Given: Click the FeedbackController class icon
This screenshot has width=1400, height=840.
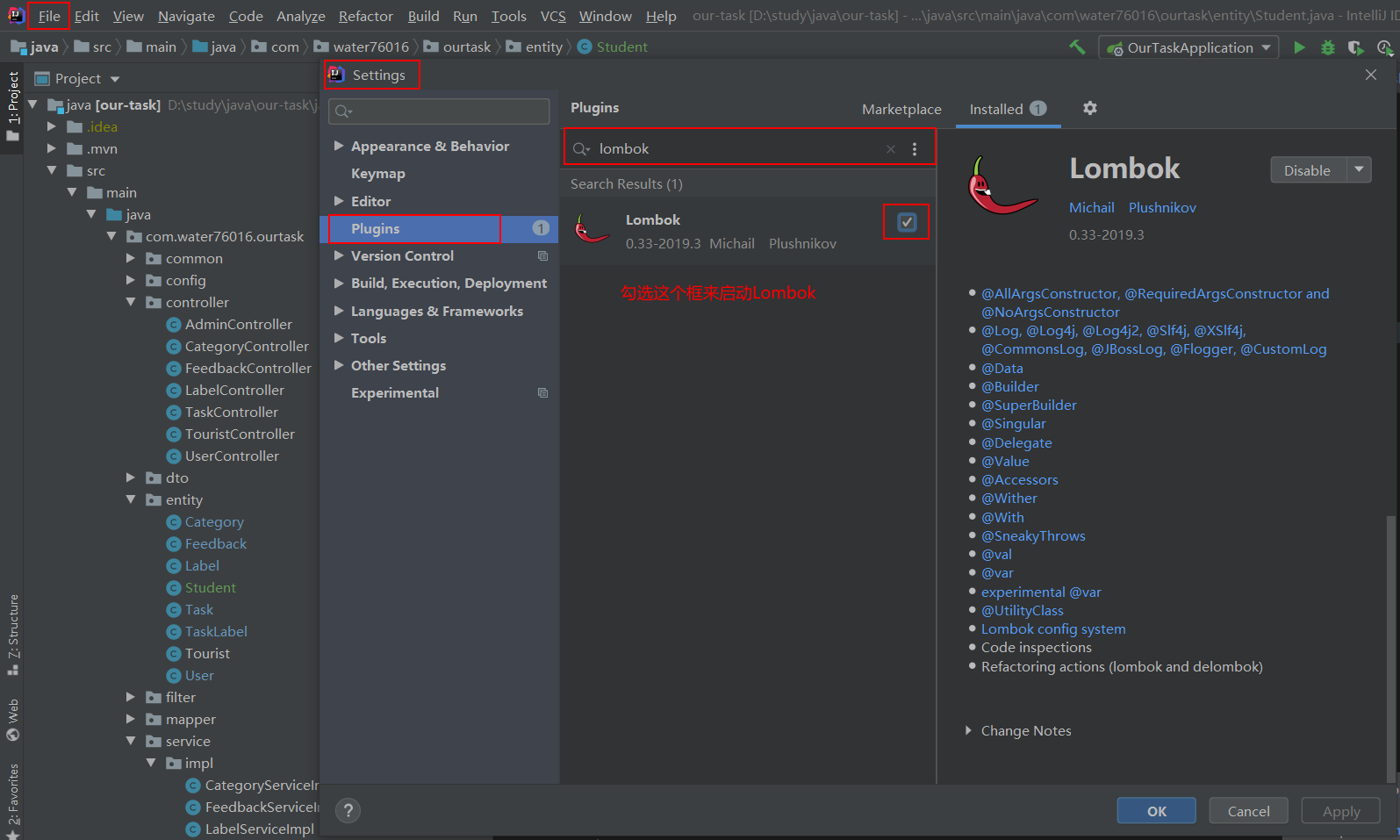Looking at the screenshot, I should [174, 369].
